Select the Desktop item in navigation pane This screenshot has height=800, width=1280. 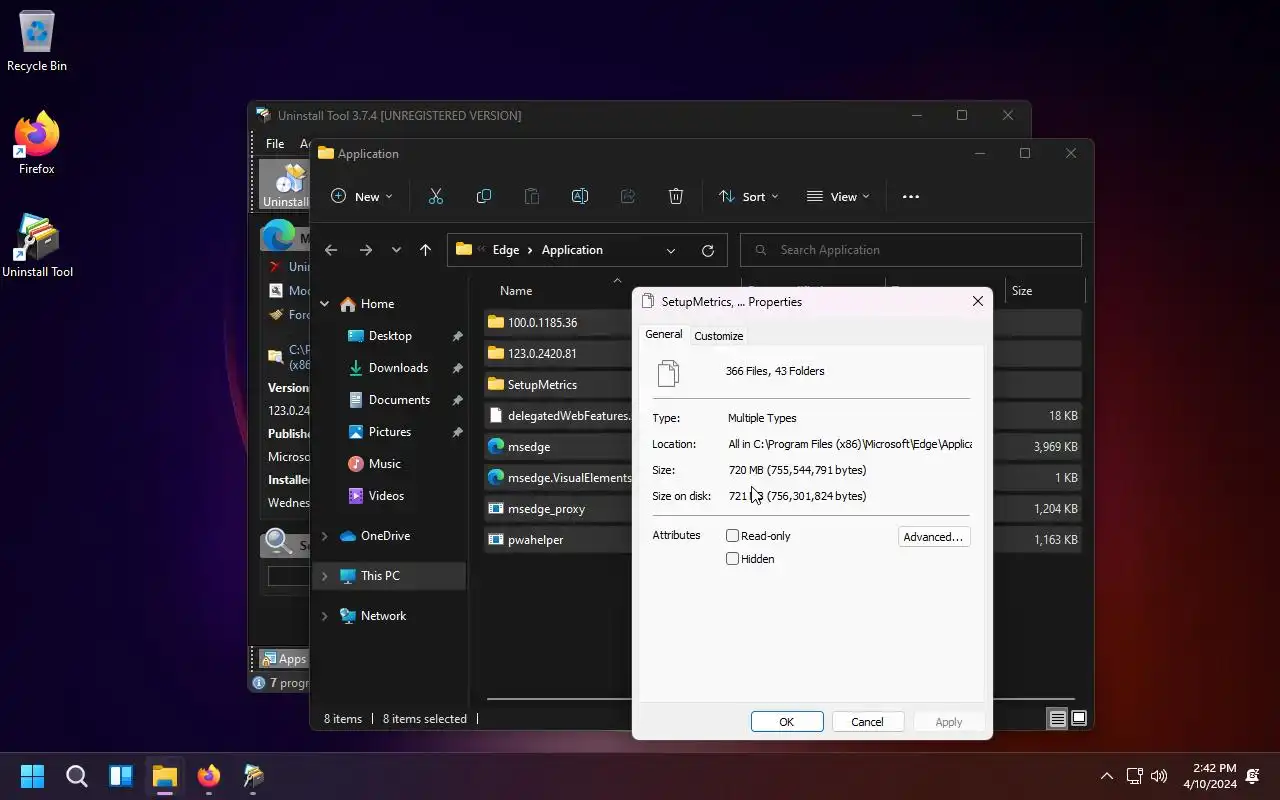click(x=390, y=336)
